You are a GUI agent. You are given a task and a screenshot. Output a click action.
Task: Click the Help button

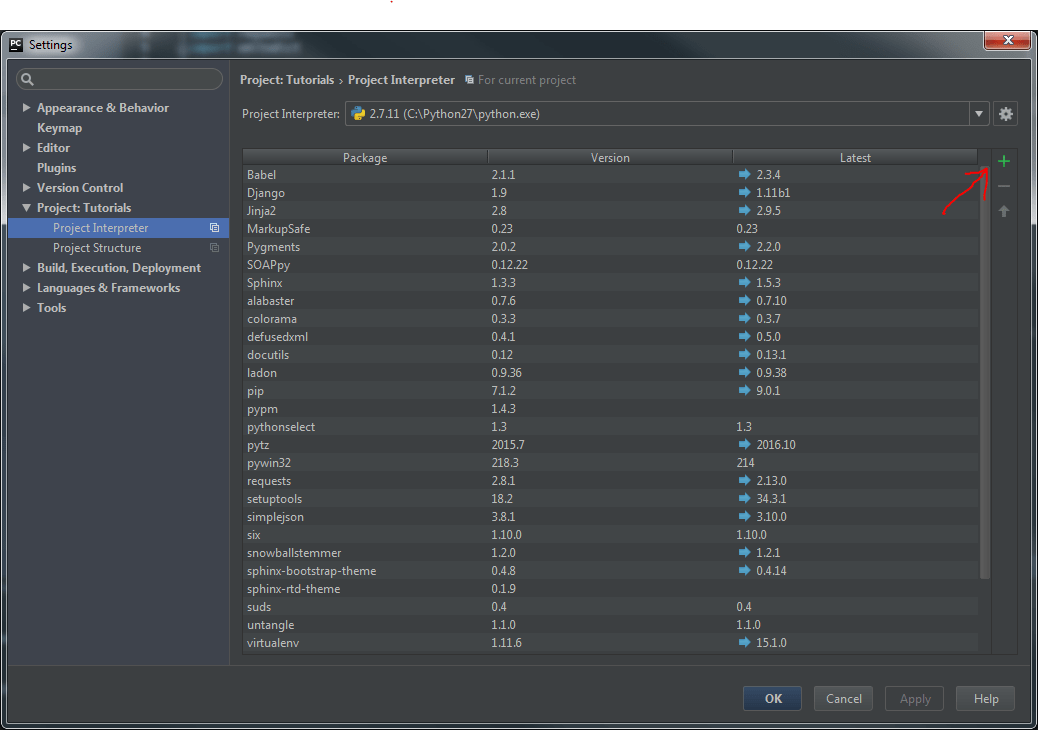[x=986, y=699]
